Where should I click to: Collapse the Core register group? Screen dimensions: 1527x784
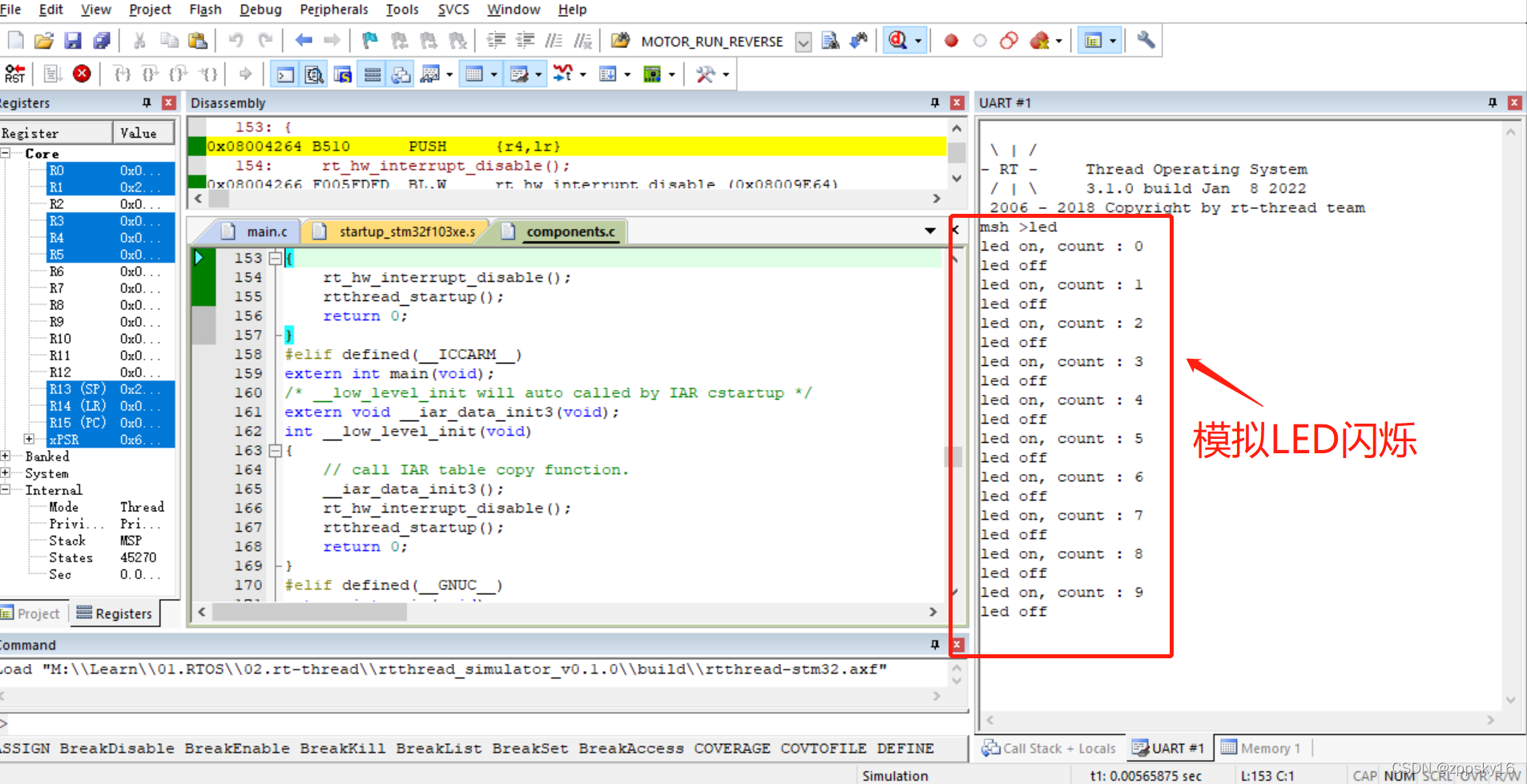point(6,153)
